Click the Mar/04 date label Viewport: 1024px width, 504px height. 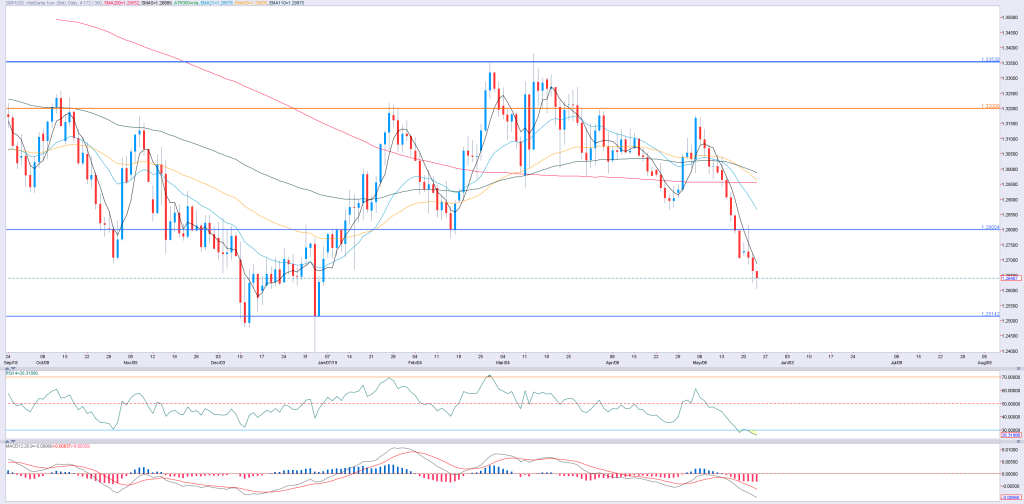(502, 361)
